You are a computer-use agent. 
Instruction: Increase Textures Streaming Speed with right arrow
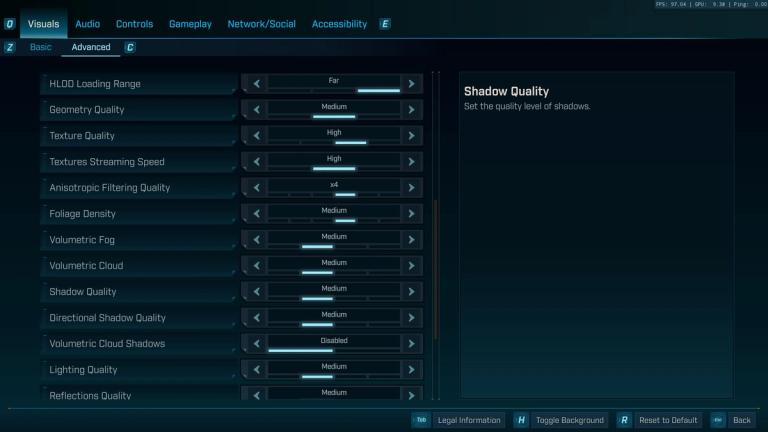pos(411,162)
